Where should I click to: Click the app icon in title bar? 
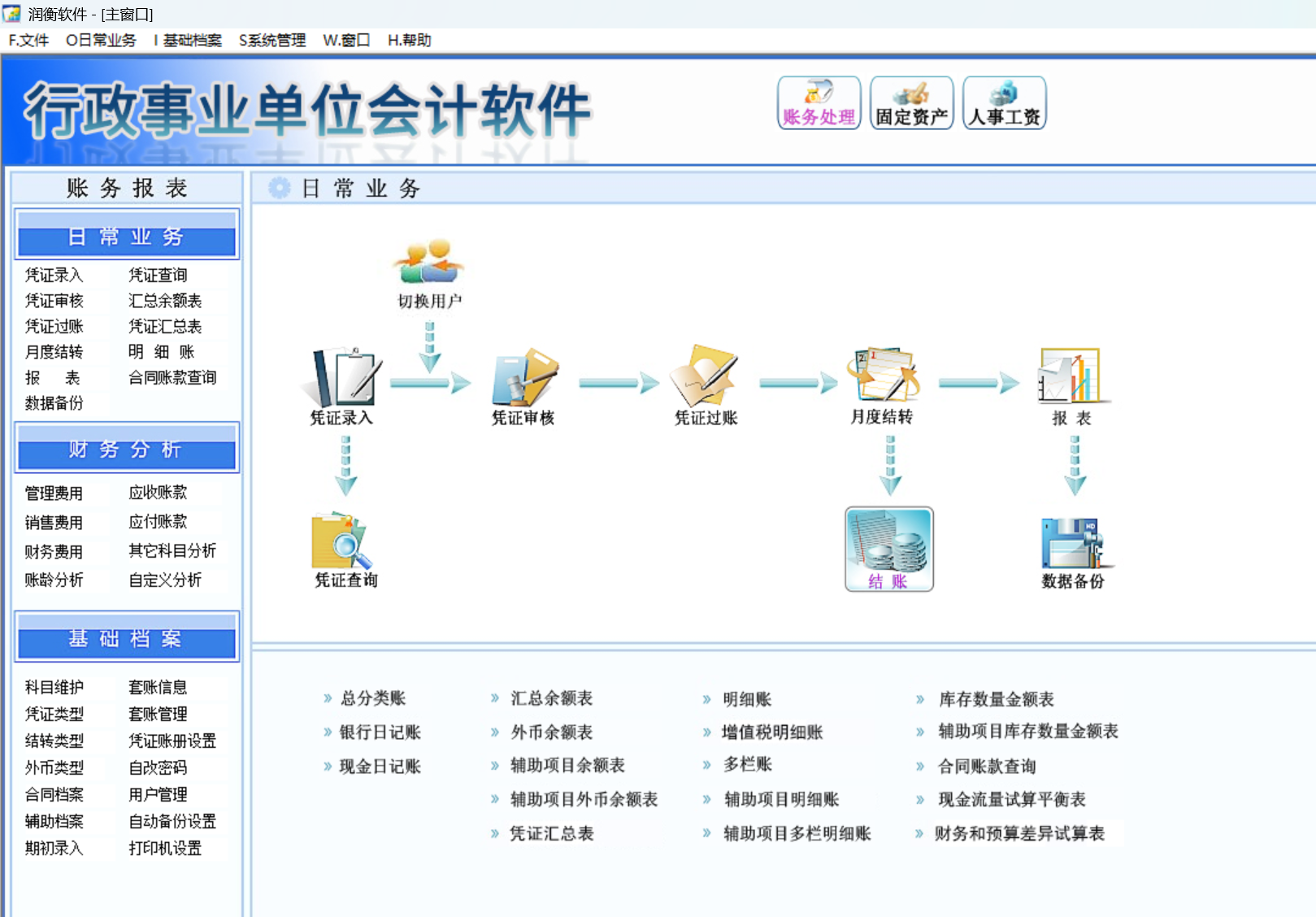point(11,14)
